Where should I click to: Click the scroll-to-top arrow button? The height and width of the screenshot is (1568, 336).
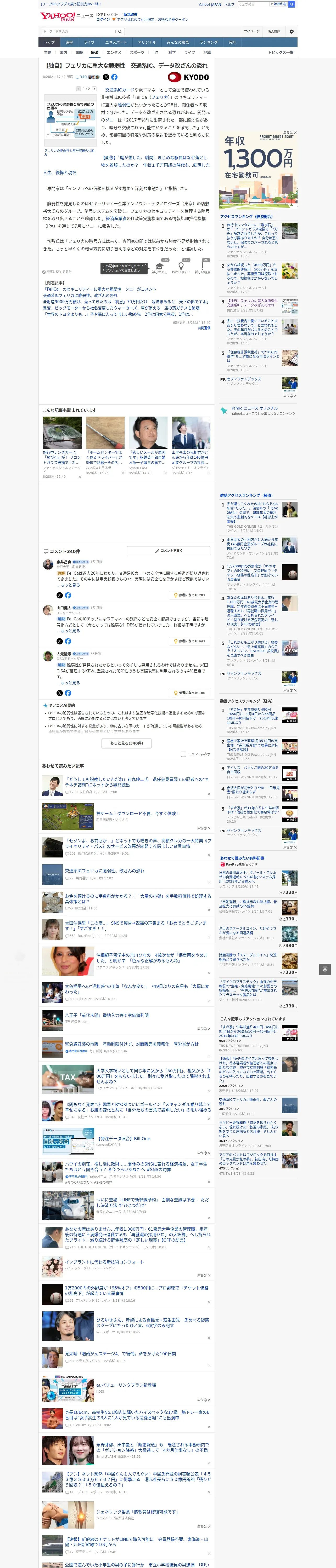pyautogui.click(x=325, y=969)
